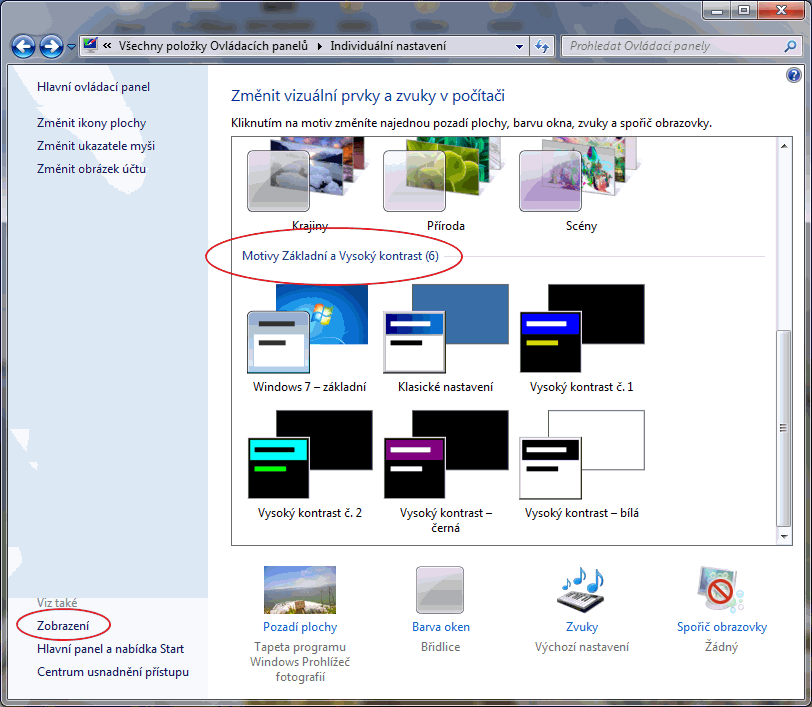This screenshot has height=707, width=812.
Task: Open 'Změnit obrázek účtu' link
Action: (x=91, y=169)
